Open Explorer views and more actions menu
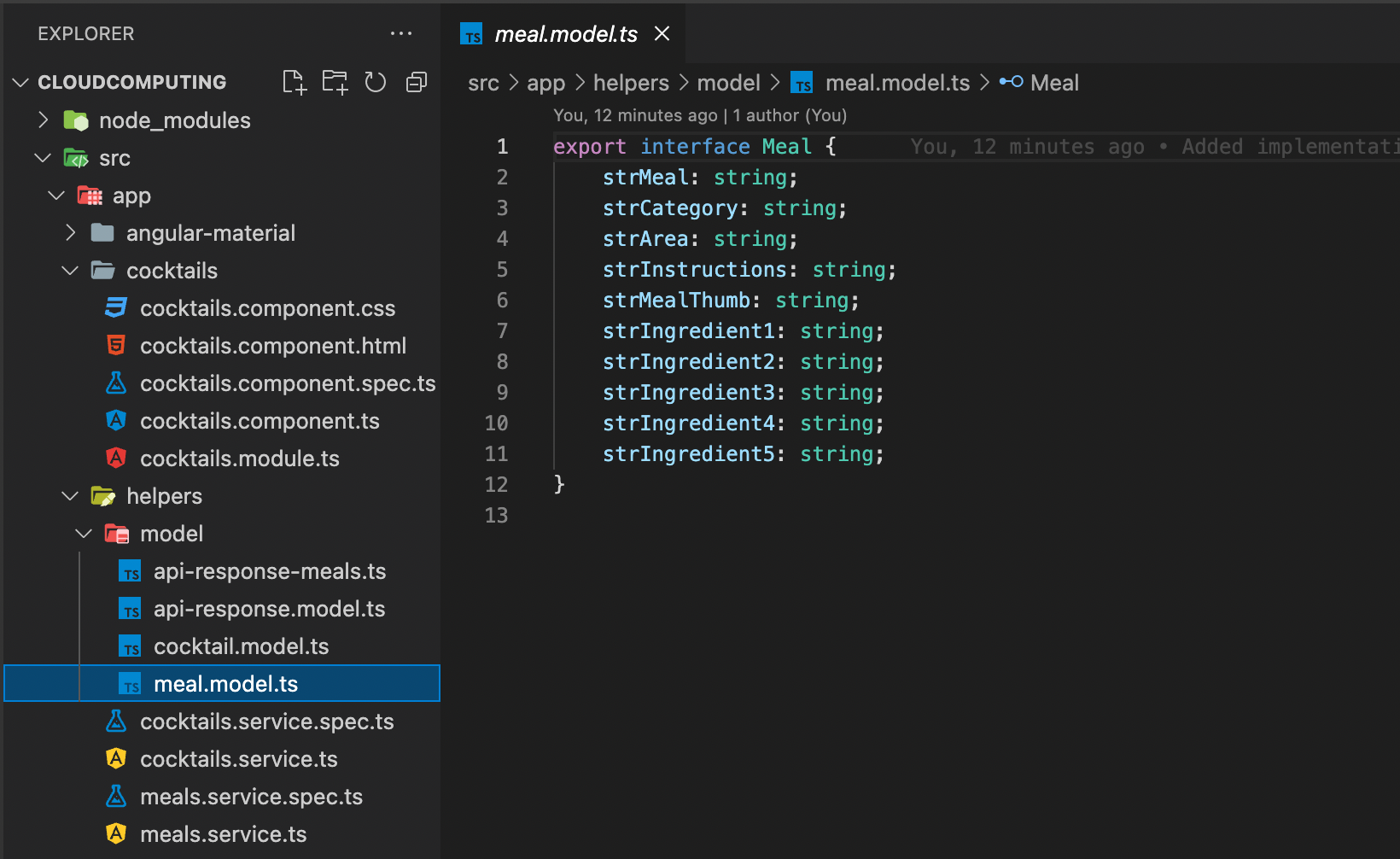The height and width of the screenshot is (859, 1400). (x=401, y=33)
